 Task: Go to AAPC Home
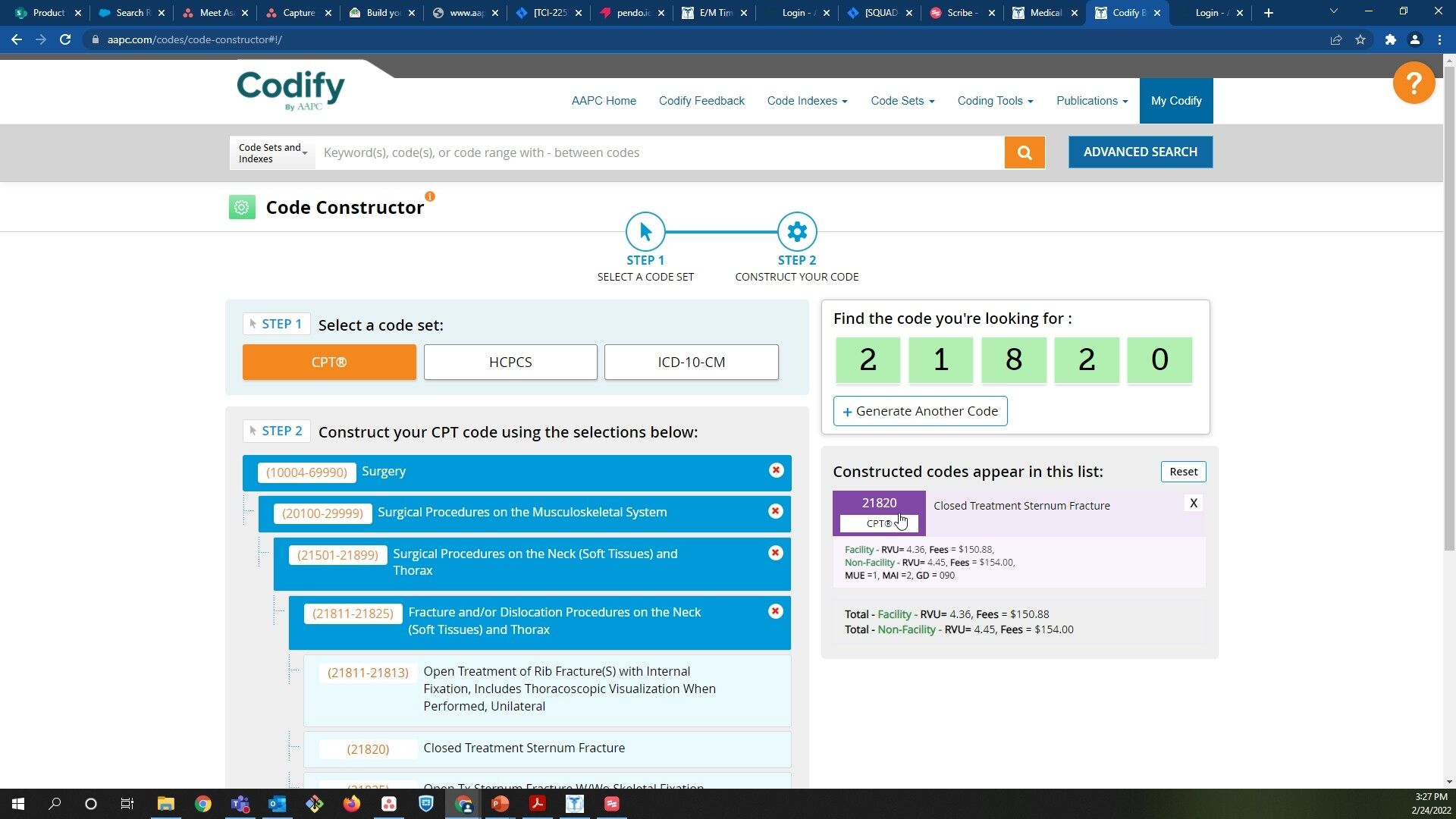point(604,101)
